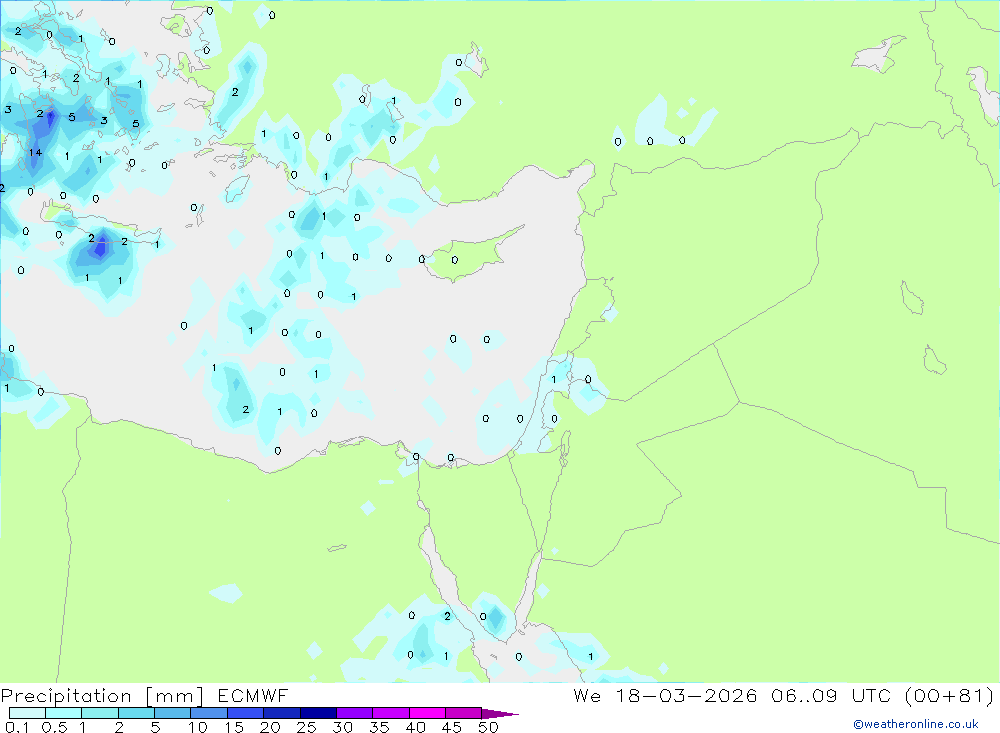Click the '50' legend scale value
The width and height of the screenshot is (1000, 733).
point(488,727)
